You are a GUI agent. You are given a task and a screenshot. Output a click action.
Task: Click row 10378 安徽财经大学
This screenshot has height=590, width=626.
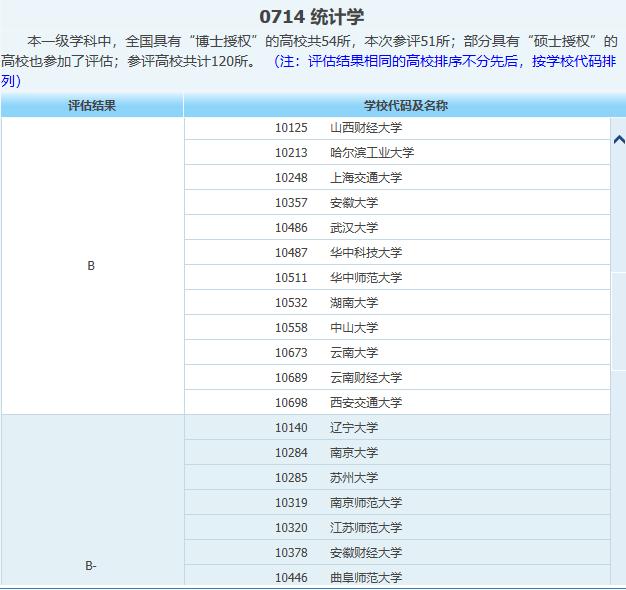tap(397, 553)
